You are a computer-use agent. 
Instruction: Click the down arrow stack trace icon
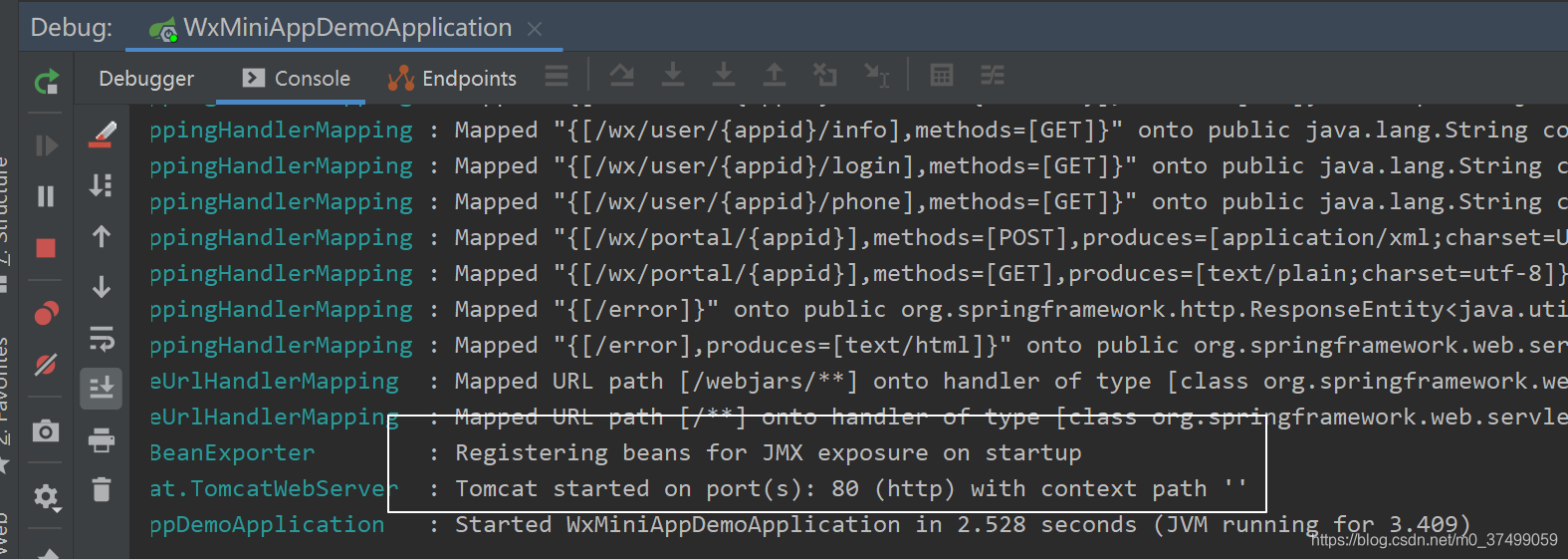[x=102, y=287]
